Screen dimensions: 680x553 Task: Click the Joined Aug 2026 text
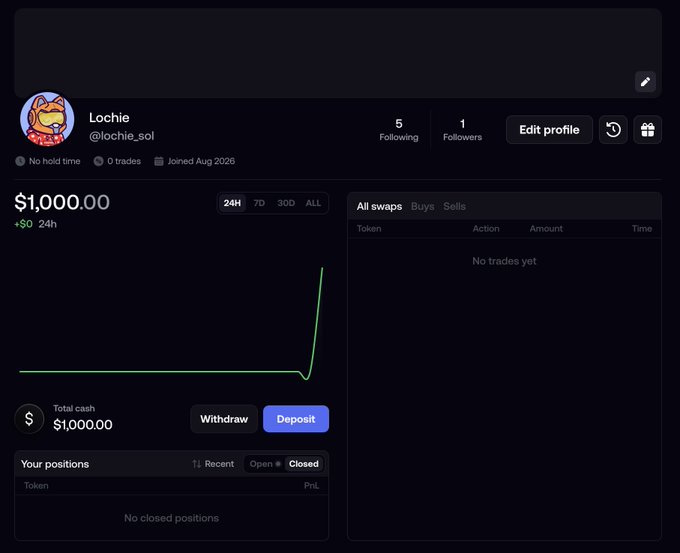[201, 161]
